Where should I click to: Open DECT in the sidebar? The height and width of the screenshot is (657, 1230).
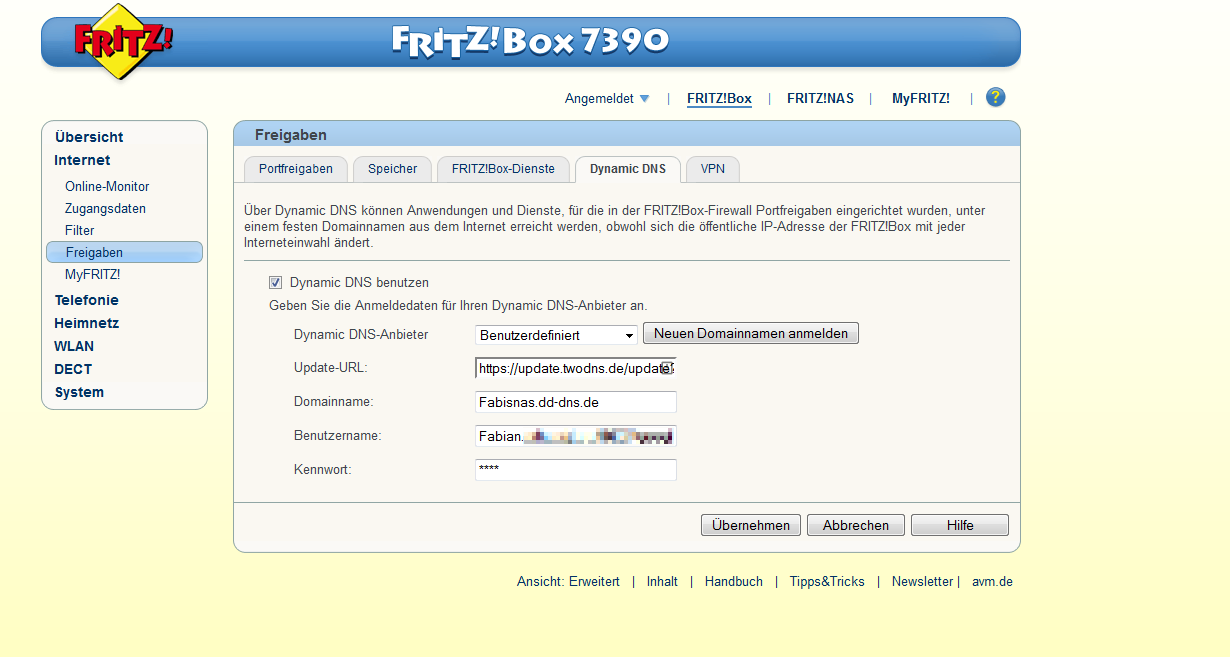tap(73, 369)
